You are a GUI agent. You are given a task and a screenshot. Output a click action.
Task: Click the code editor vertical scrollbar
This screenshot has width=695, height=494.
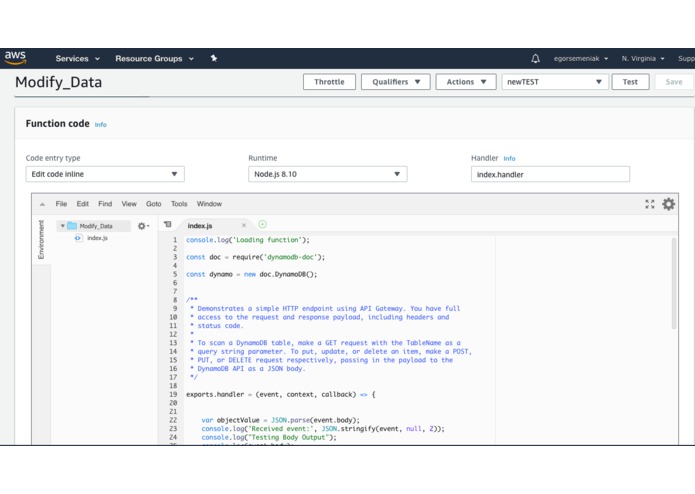(x=674, y=284)
